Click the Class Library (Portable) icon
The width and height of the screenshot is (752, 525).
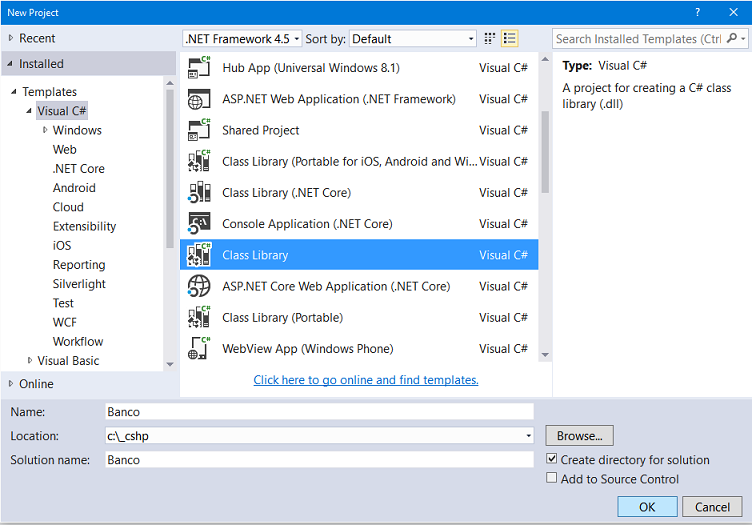coord(199,317)
